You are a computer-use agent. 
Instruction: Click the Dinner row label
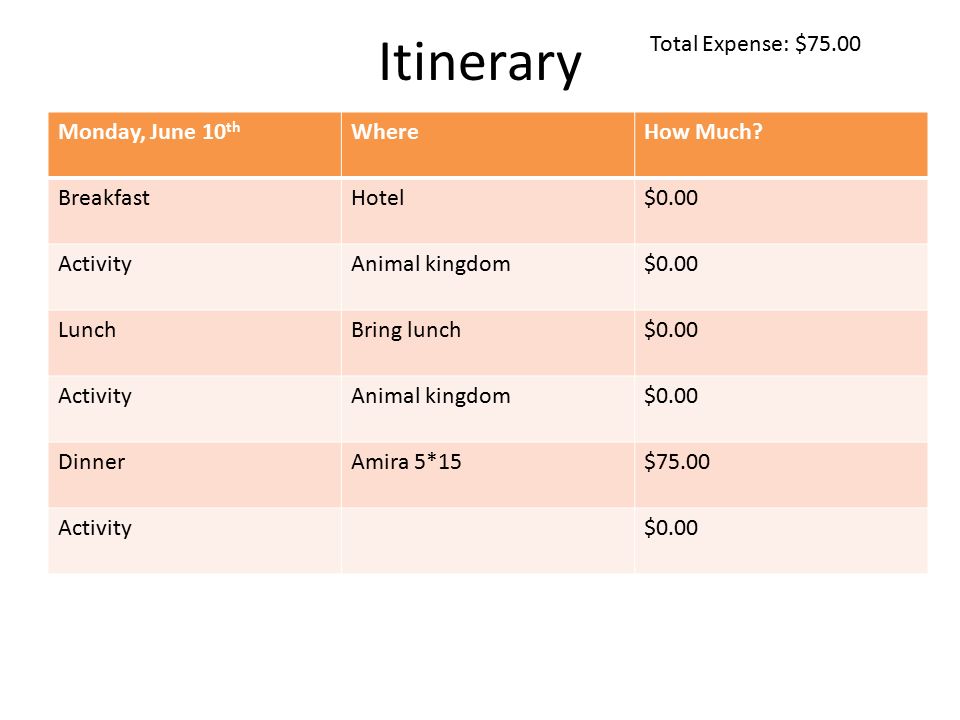coord(195,474)
